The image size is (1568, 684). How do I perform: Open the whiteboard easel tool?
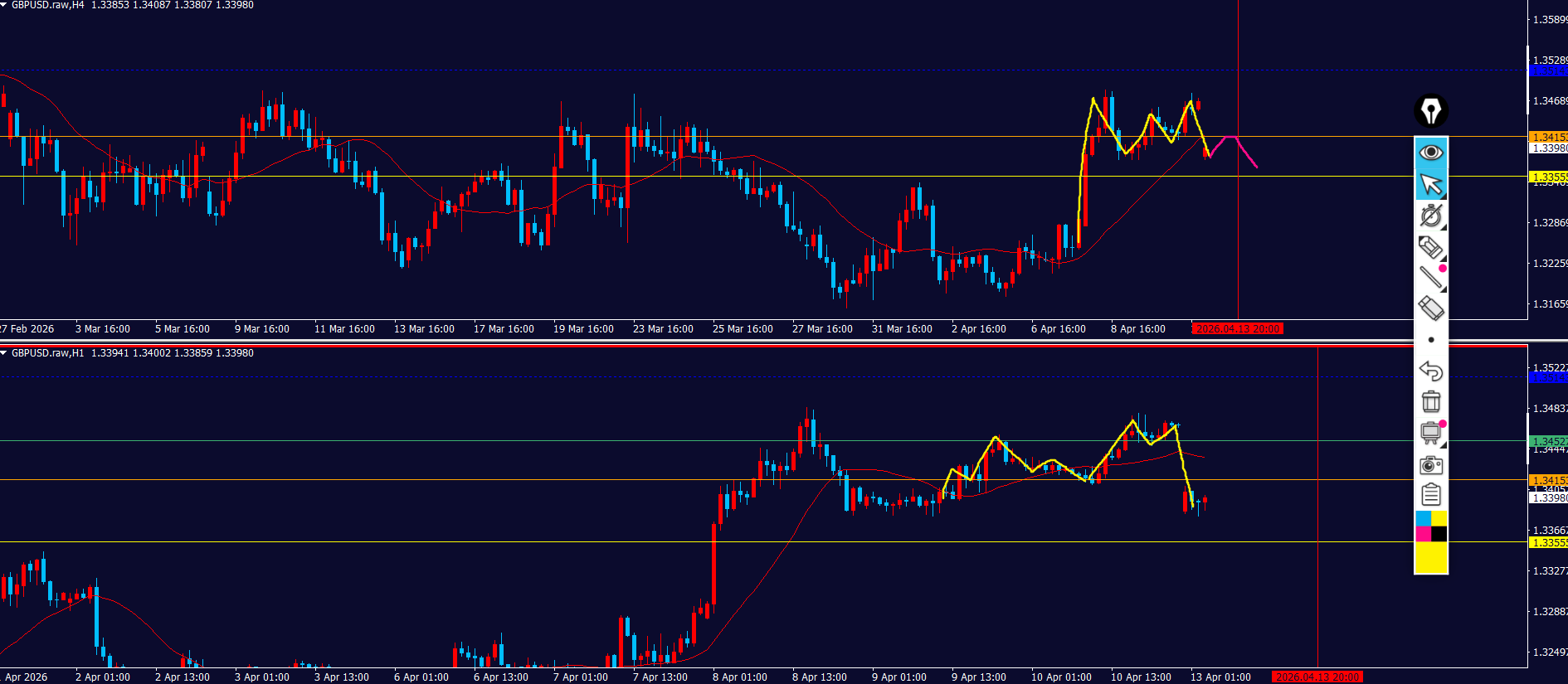click(1430, 433)
